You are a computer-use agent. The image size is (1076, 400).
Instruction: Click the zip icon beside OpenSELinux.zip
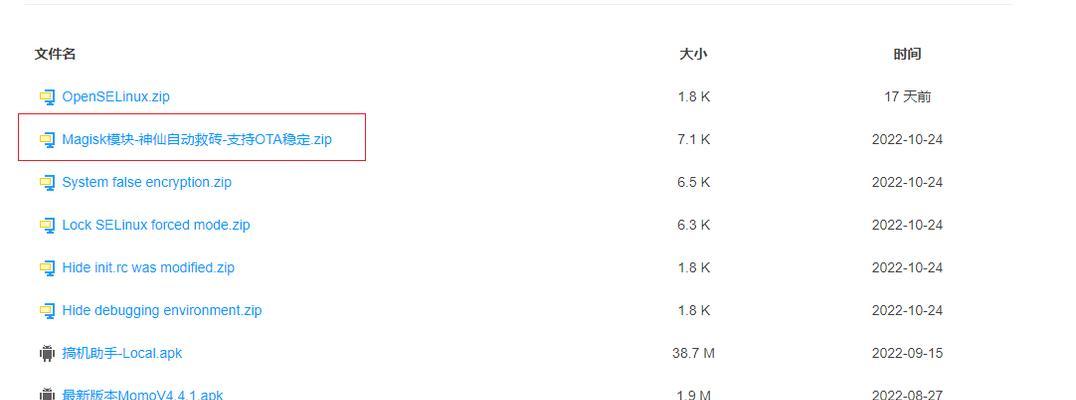coord(47,97)
